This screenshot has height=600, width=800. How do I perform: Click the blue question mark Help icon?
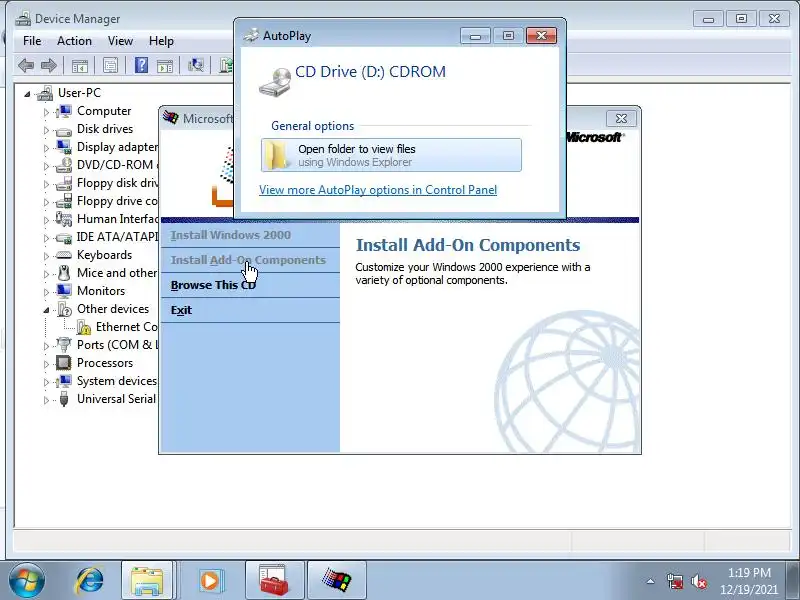point(141,65)
